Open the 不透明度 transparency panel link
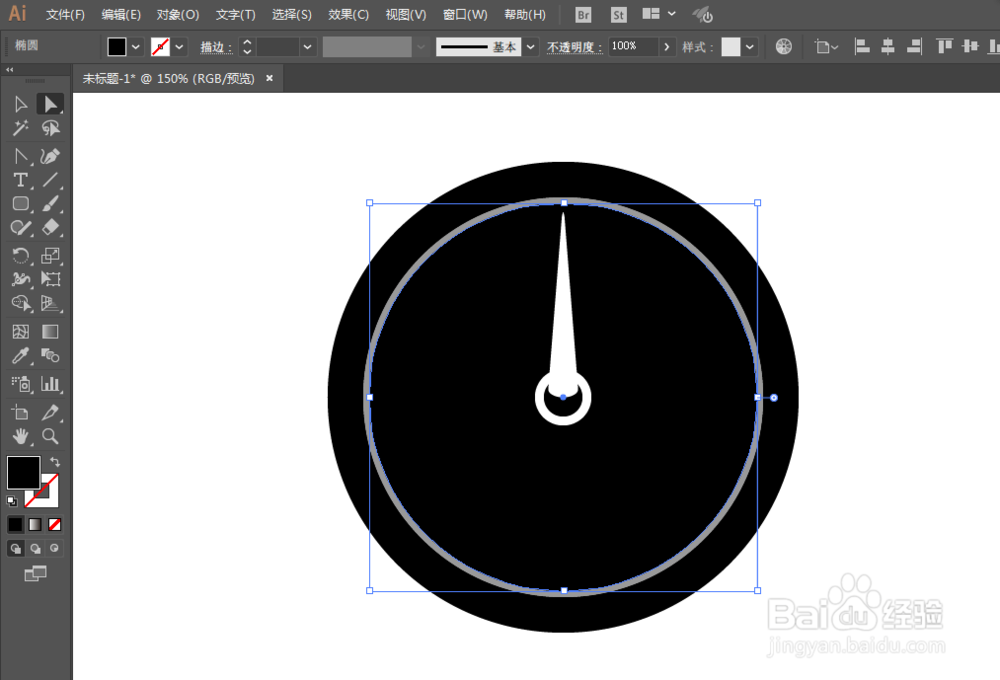The image size is (1000, 680). tap(575, 47)
